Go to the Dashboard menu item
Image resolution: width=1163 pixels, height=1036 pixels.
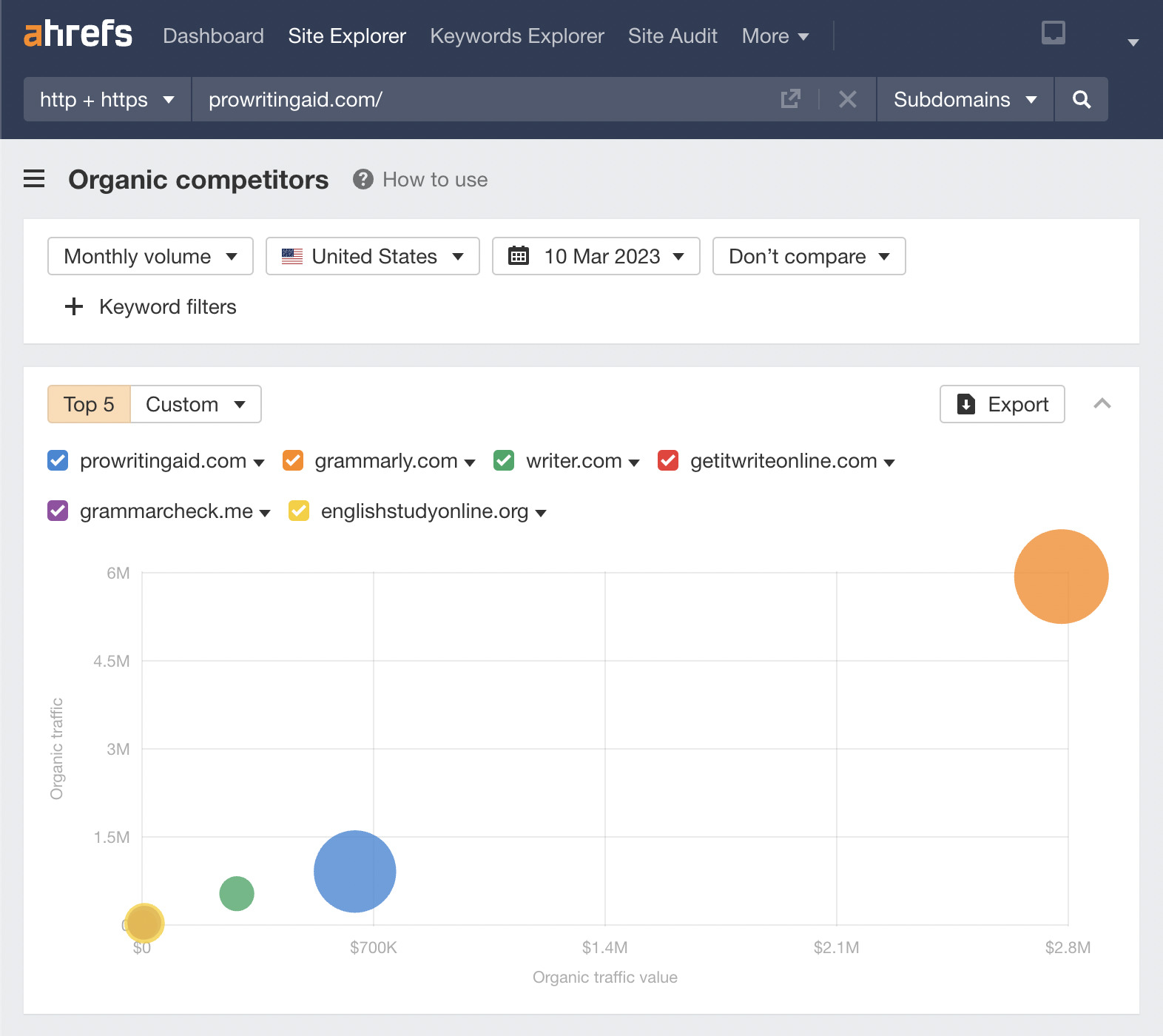click(213, 36)
